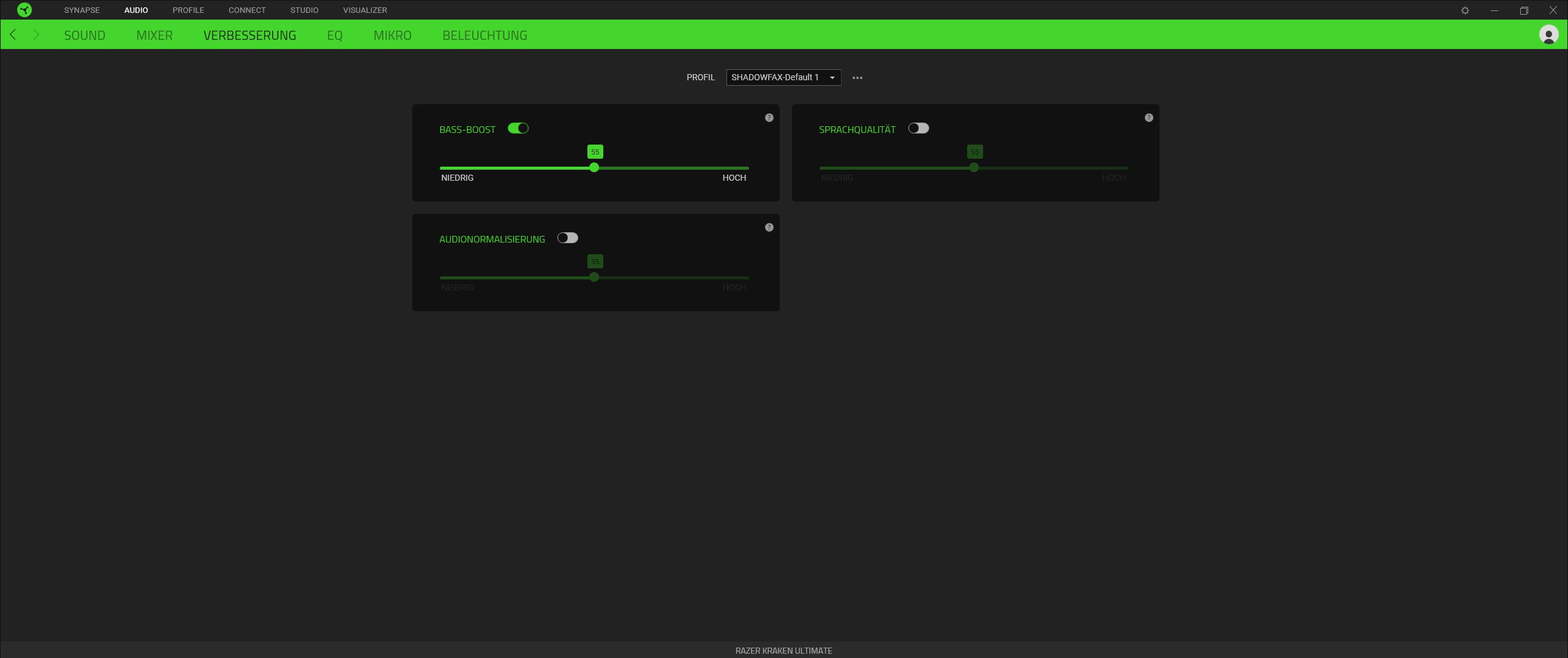Click the Razer Kraken Ultimate device label
1568x658 pixels.
pyautogui.click(x=783, y=651)
